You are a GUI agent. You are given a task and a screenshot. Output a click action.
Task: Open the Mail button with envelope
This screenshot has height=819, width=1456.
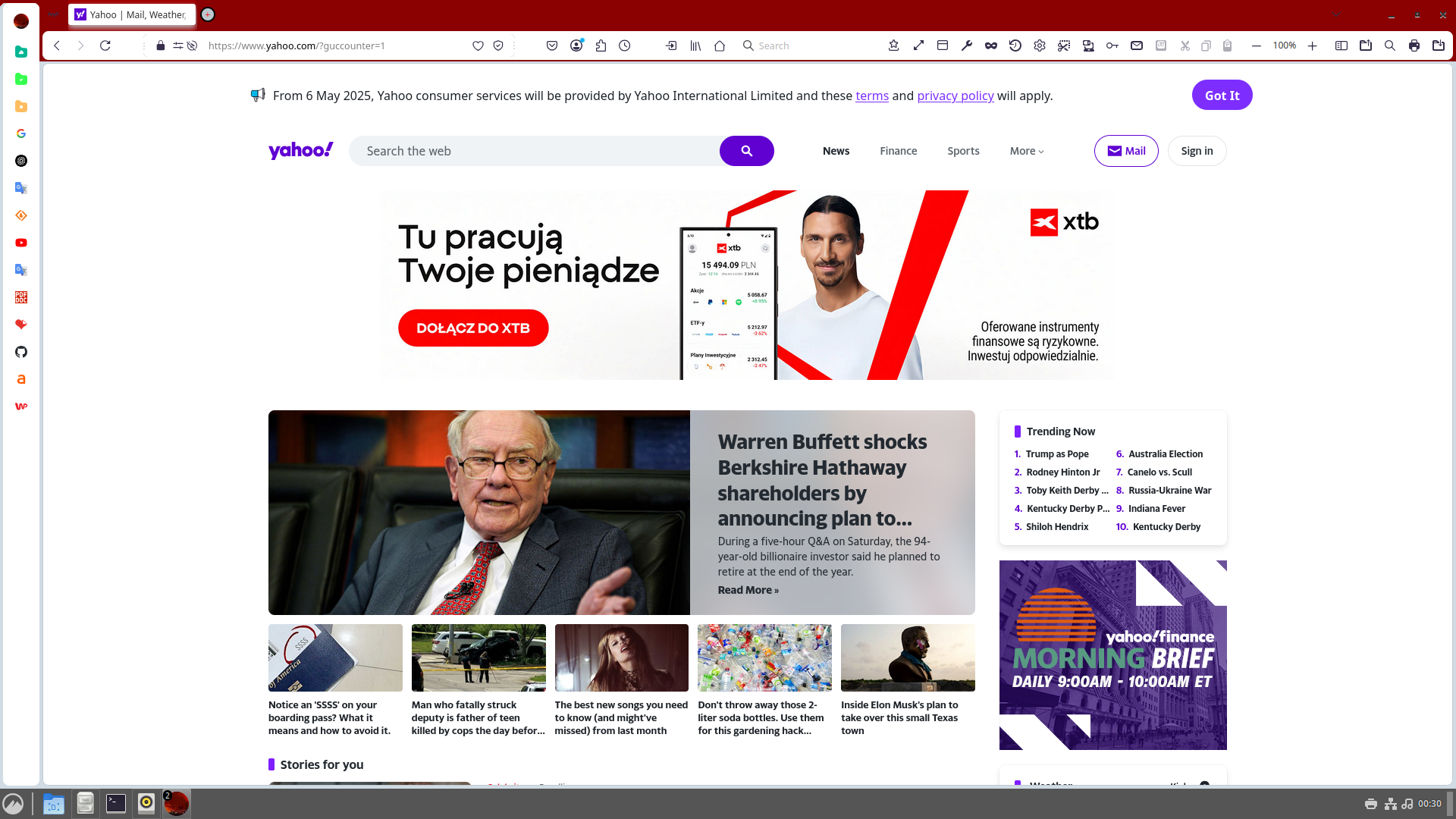(1125, 151)
